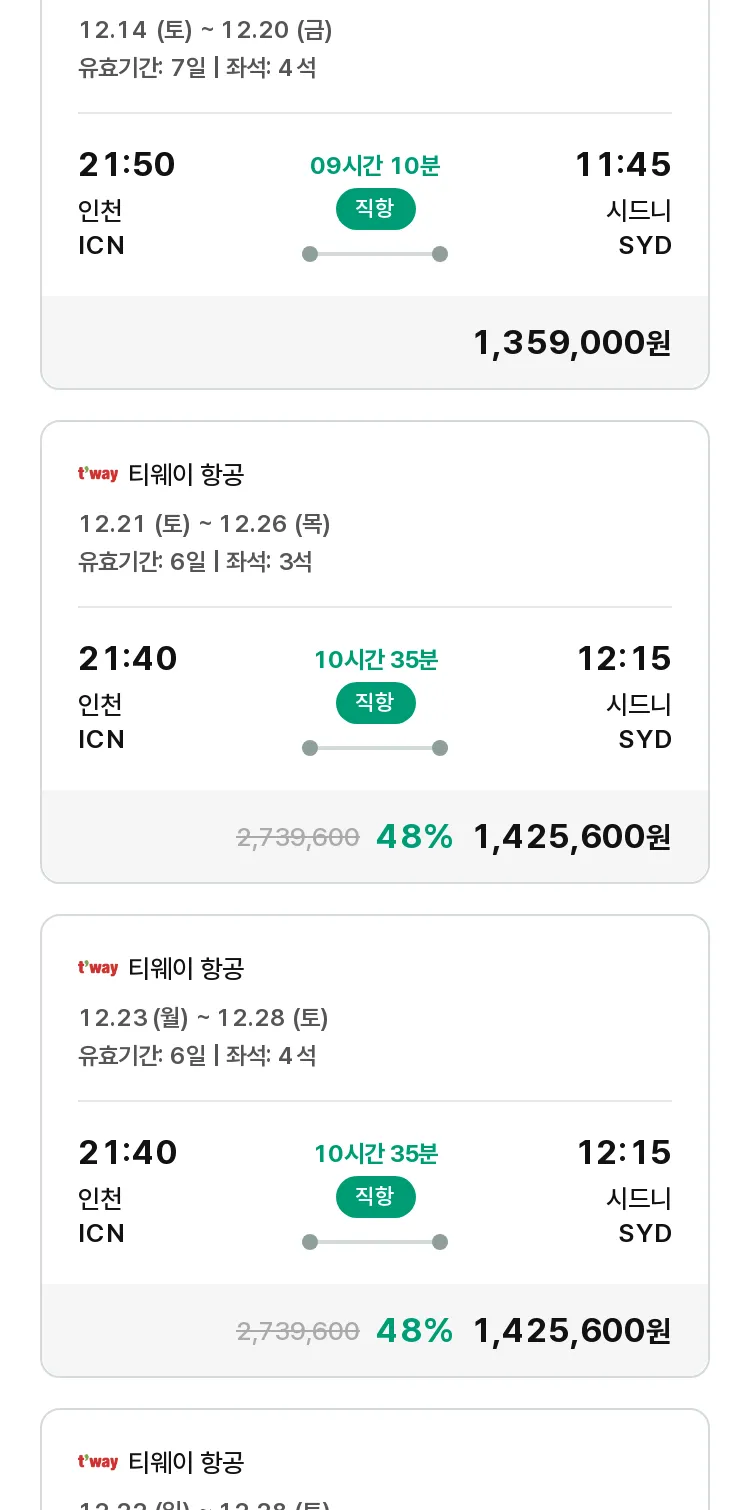
Task: Open the 12.21 (토) ~ 12.26 (목) flight
Action: pyautogui.click(x=375, y=652)
